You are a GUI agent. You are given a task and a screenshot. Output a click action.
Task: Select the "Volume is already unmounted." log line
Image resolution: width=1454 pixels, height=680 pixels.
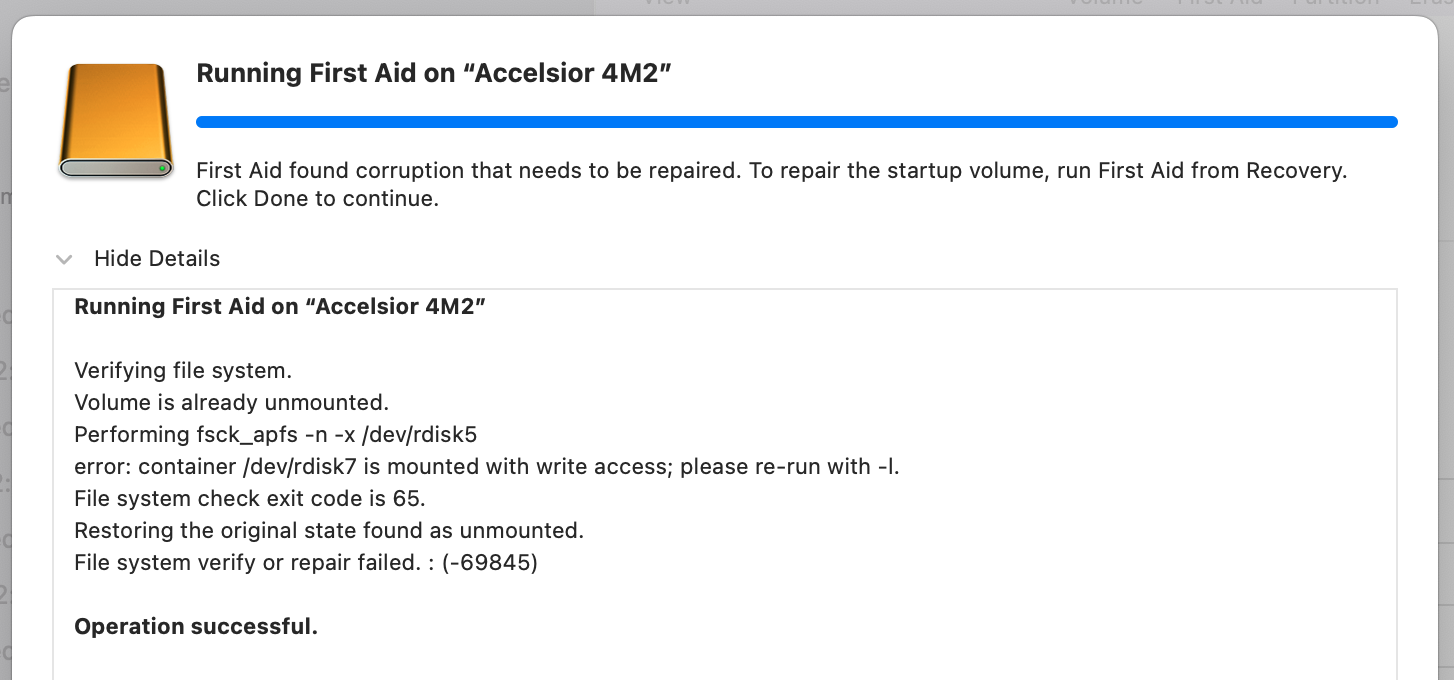pyautogui.click(x=231, y=403)
